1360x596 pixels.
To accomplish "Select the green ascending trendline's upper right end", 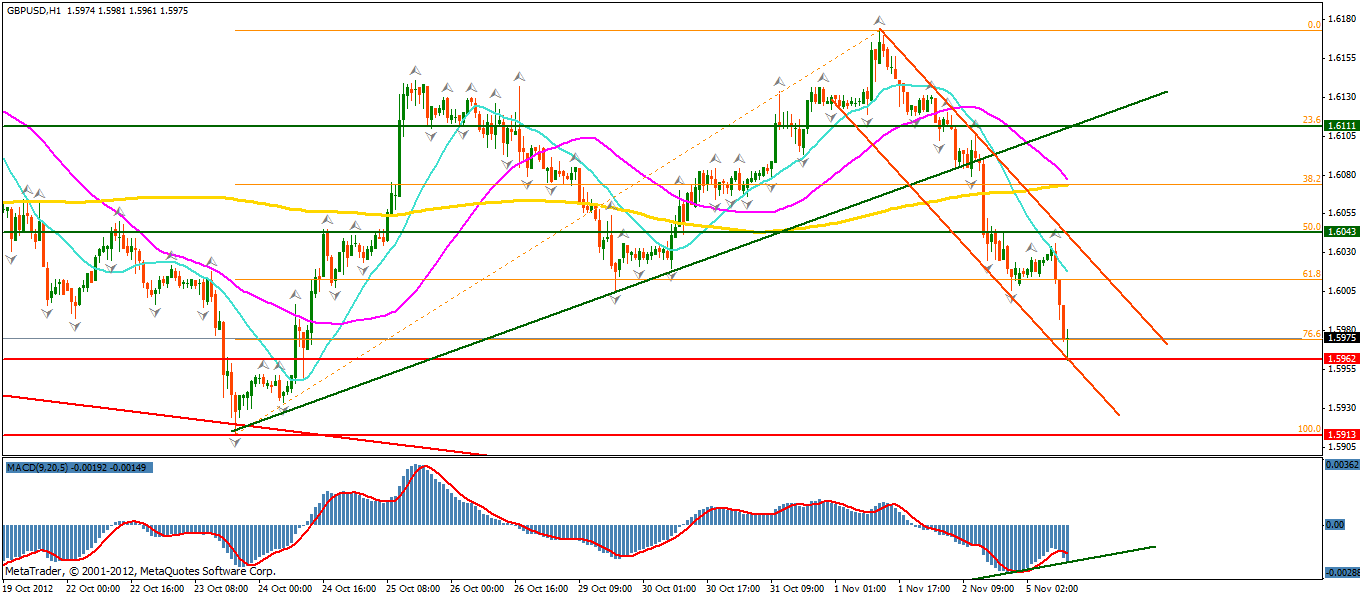I will pyautogui.click(x=1165, y=92).
